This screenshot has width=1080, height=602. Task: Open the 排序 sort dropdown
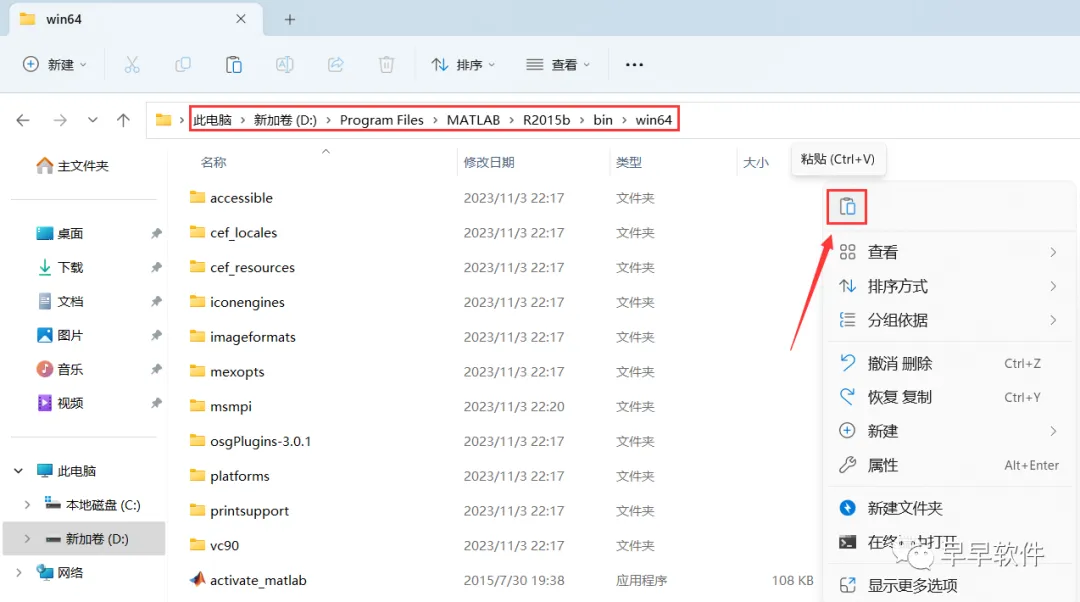tap(464, 65)
